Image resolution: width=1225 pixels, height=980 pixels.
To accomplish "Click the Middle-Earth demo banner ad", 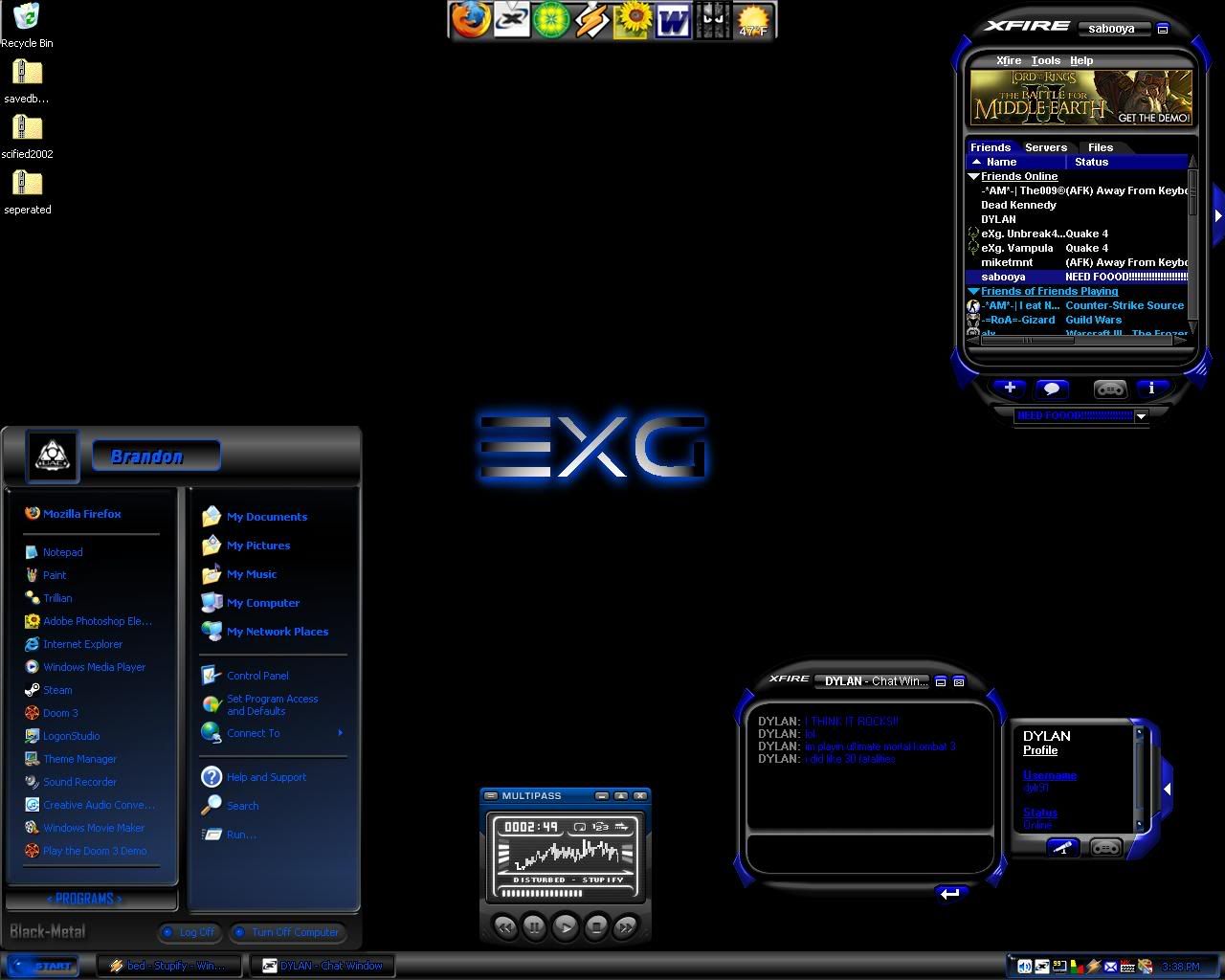I will 1081,97.
